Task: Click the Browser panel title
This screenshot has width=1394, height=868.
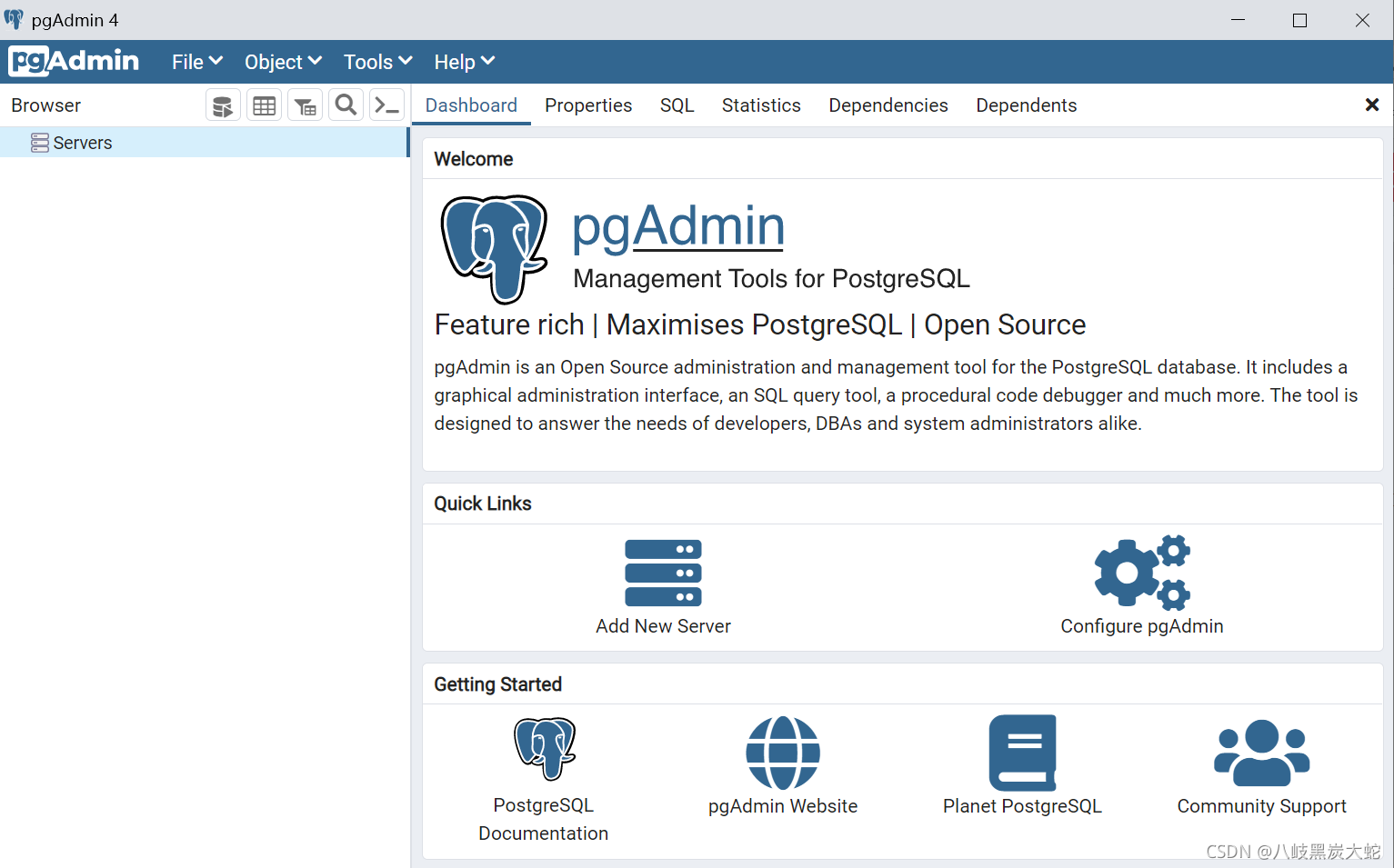Action: point(46,105)
